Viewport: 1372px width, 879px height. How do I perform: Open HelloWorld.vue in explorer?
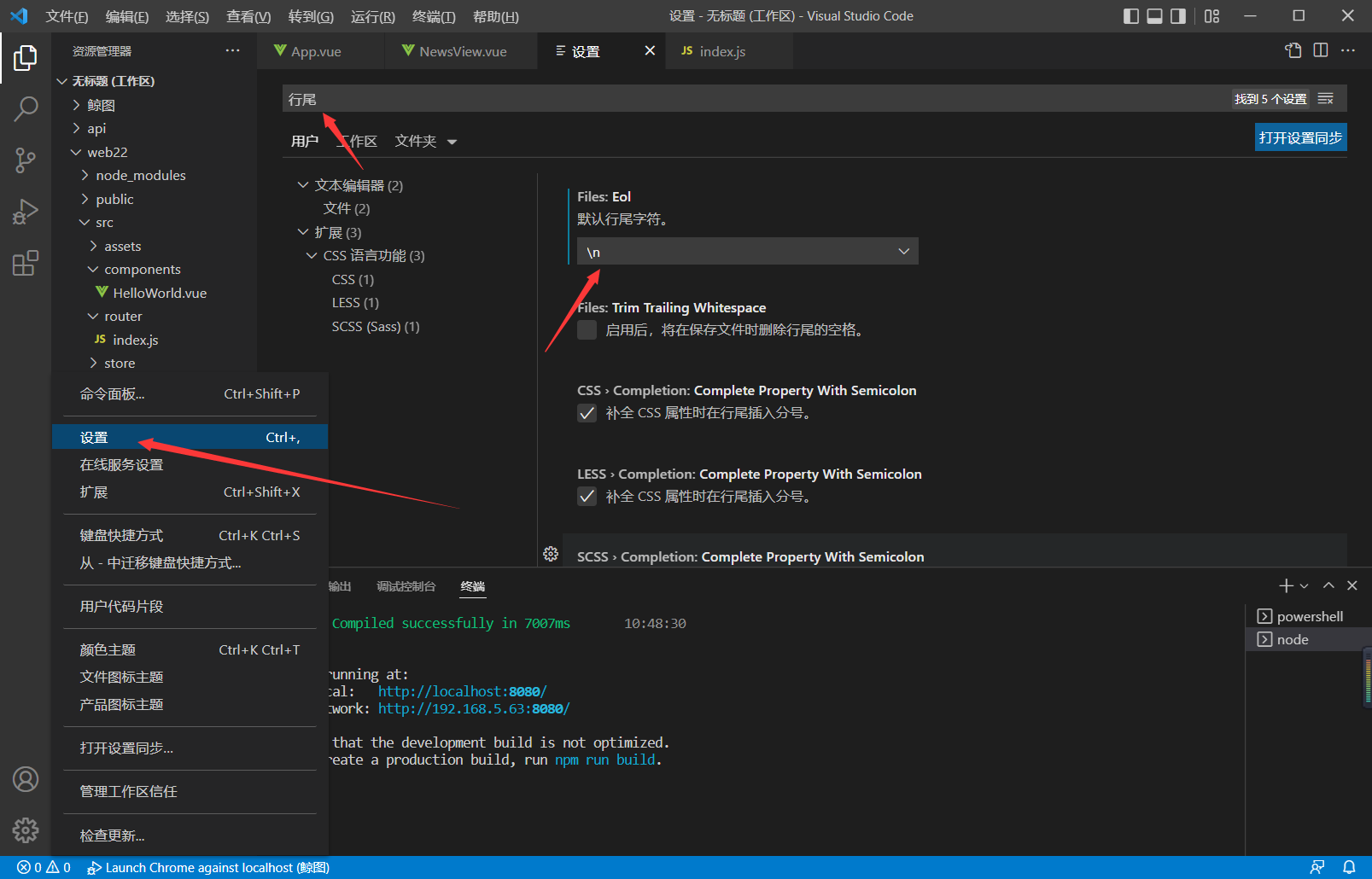[x=160, y=293]
